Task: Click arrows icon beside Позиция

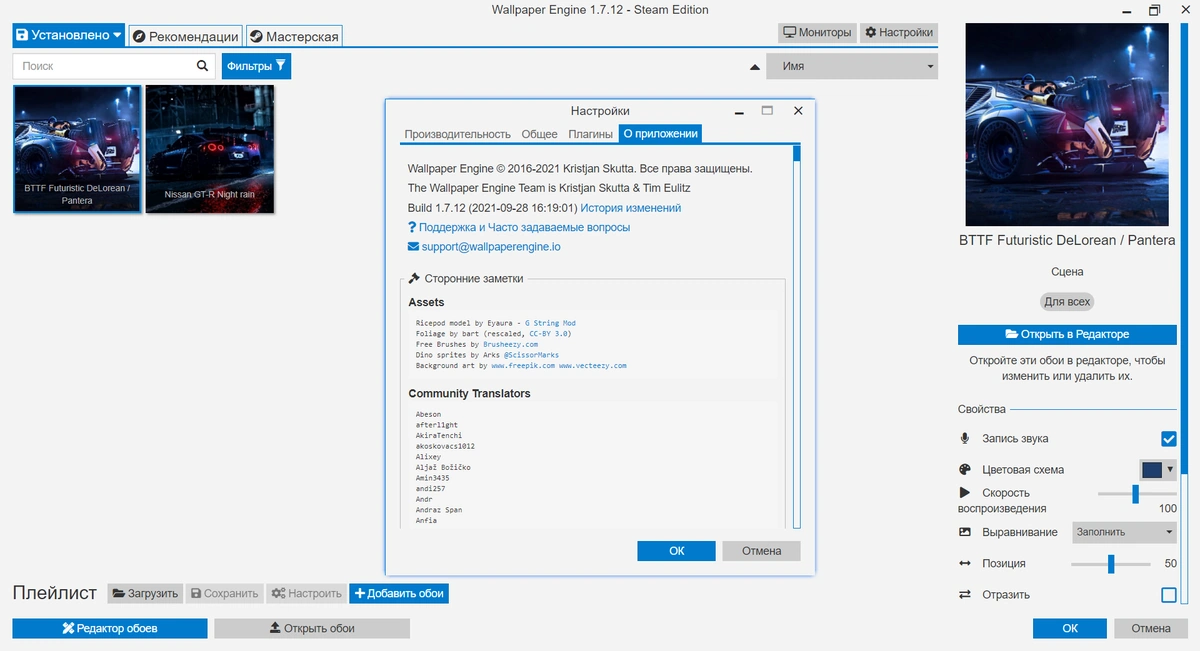Action: (x=965, y=563)
